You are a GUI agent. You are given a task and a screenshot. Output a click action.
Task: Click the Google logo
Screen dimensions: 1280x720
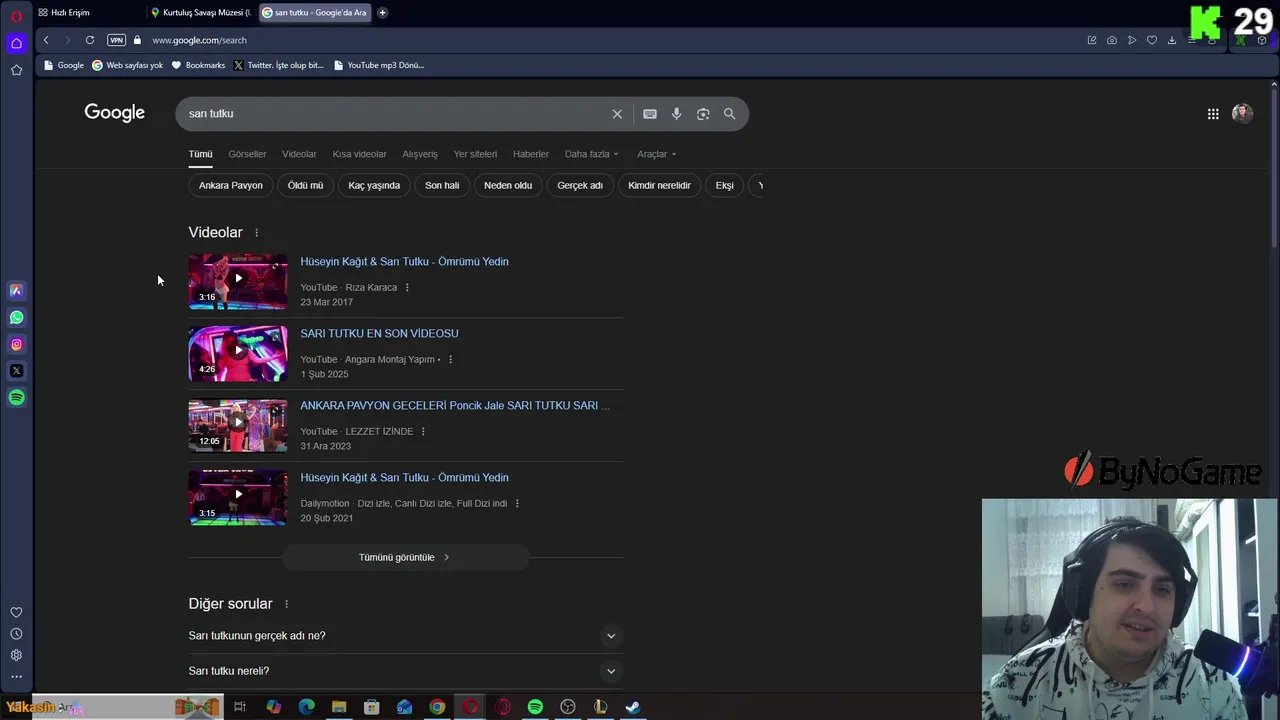(x=115, y=113)
